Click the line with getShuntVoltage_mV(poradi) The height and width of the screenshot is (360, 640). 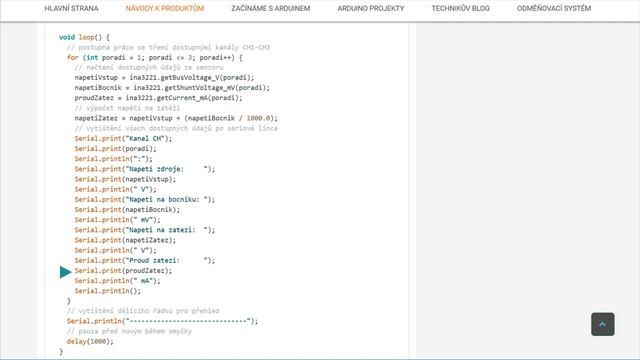point(172,88)
